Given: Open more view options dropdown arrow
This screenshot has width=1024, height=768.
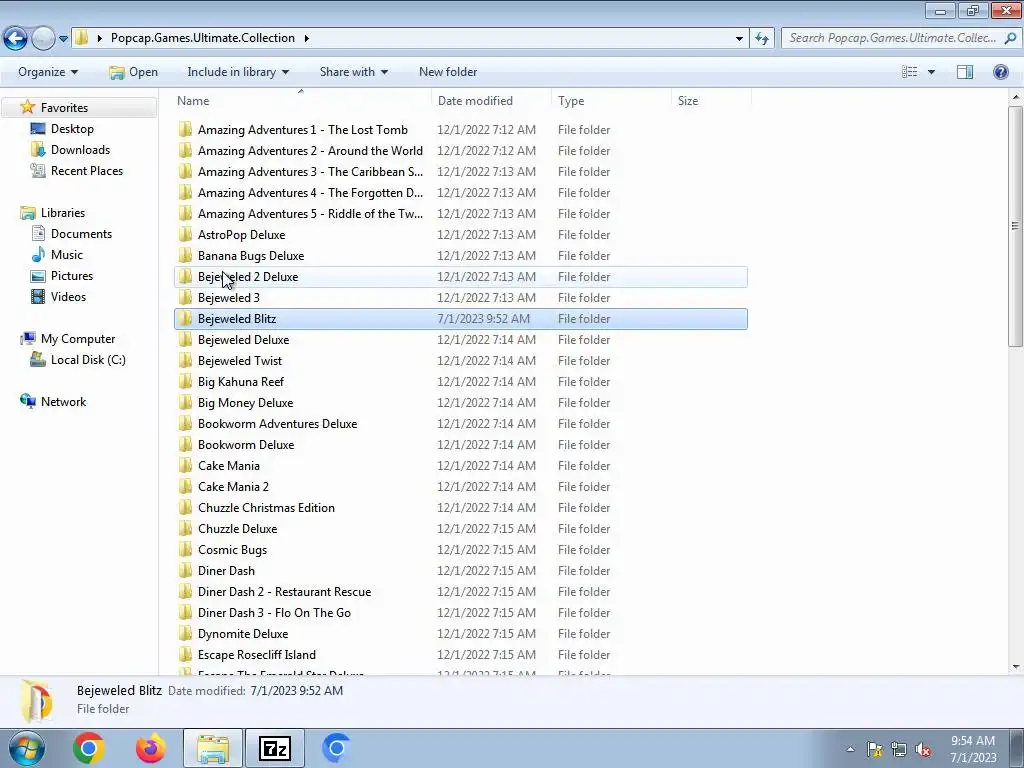Looking at the screenshot, I should 931,72.
